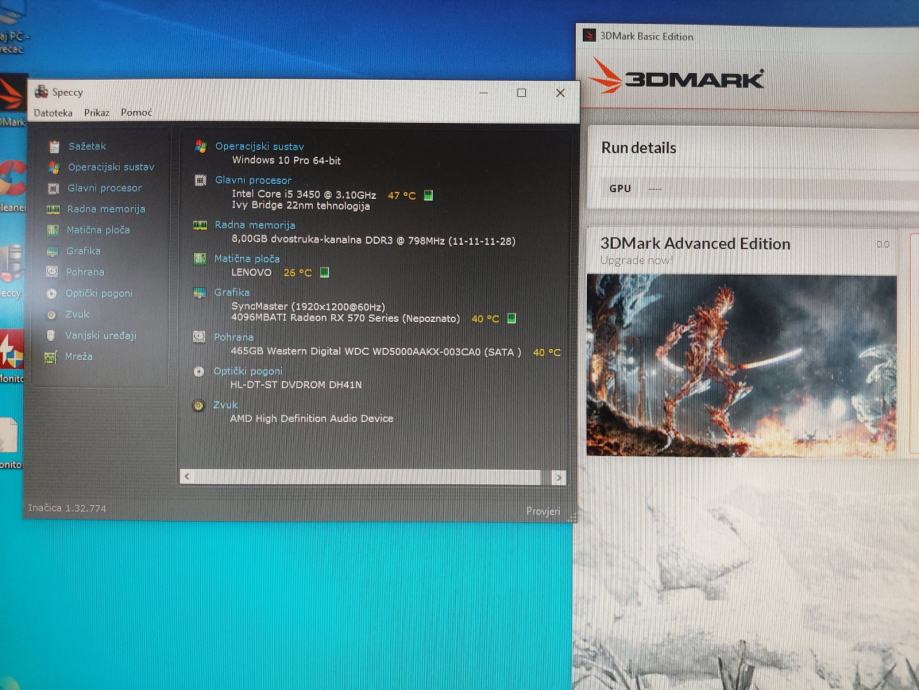
Task: Click the horizontal scrollbar right arrow
Action: click(x=559, y=478)
